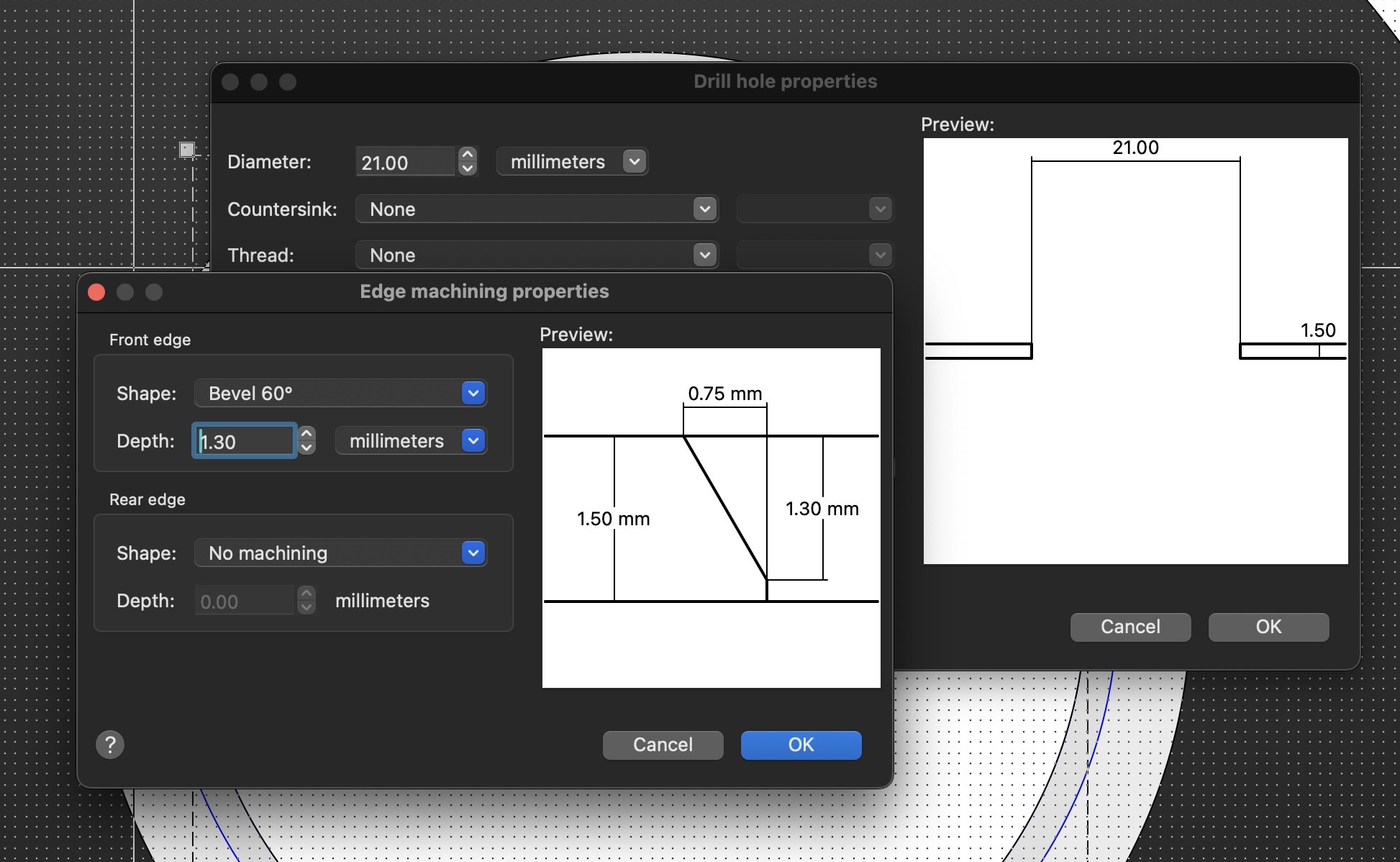Screen dimensions: 1400x862
Task: Open the Front edge Shape dropdown (Bevel 60°)
Action: tap(341, 393)
